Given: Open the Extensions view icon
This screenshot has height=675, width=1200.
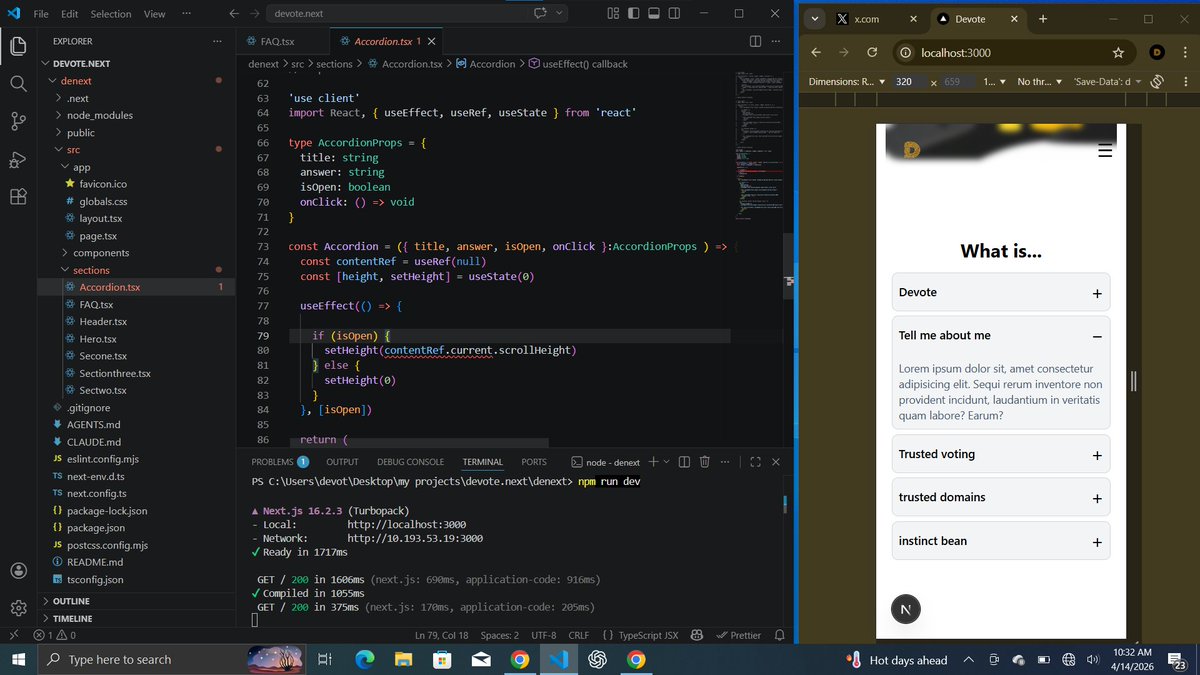Looking at the screenshot, I should point(18,196).
